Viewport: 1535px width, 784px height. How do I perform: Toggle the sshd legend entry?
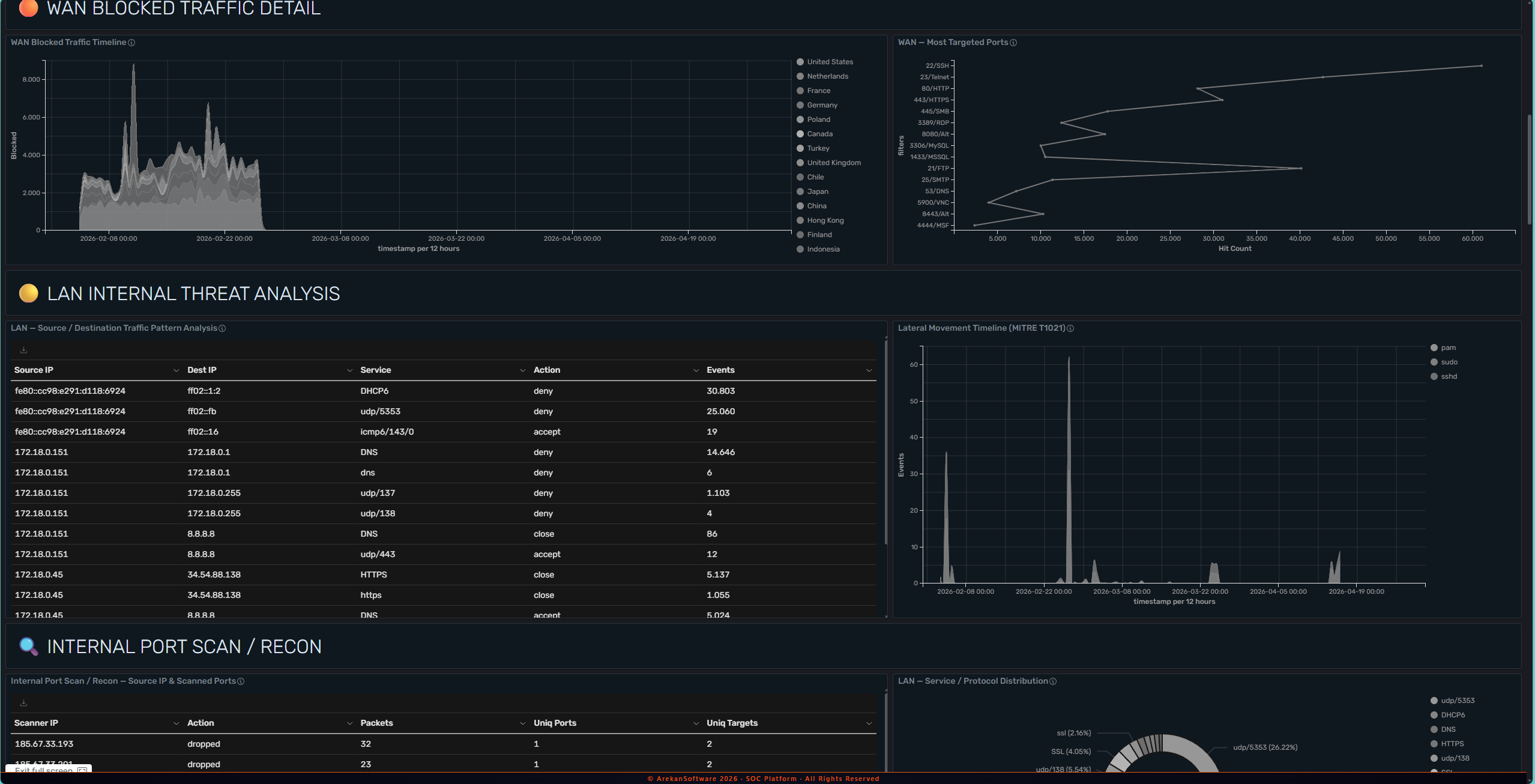click(1444, 376)
